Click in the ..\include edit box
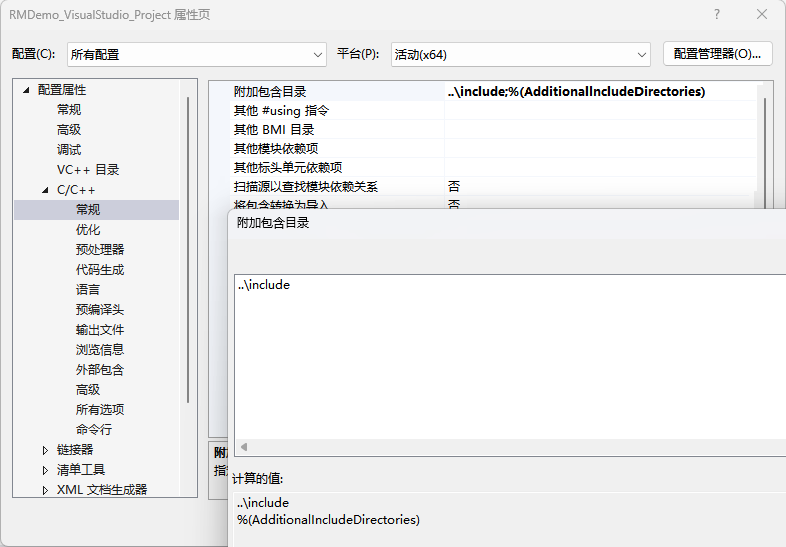Screen dimensions: 786x547 pos(500,350)
